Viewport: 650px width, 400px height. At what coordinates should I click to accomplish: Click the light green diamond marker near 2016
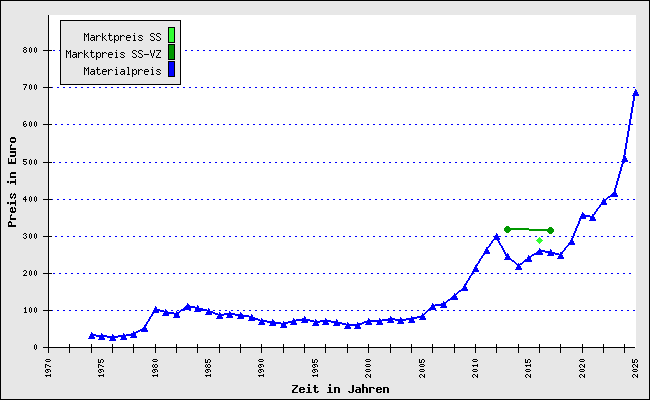(539, 240)
